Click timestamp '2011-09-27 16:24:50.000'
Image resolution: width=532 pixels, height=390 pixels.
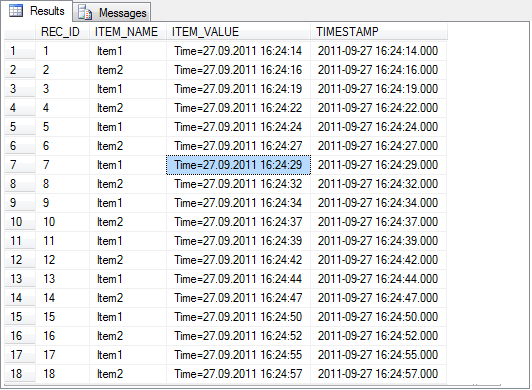379,317
